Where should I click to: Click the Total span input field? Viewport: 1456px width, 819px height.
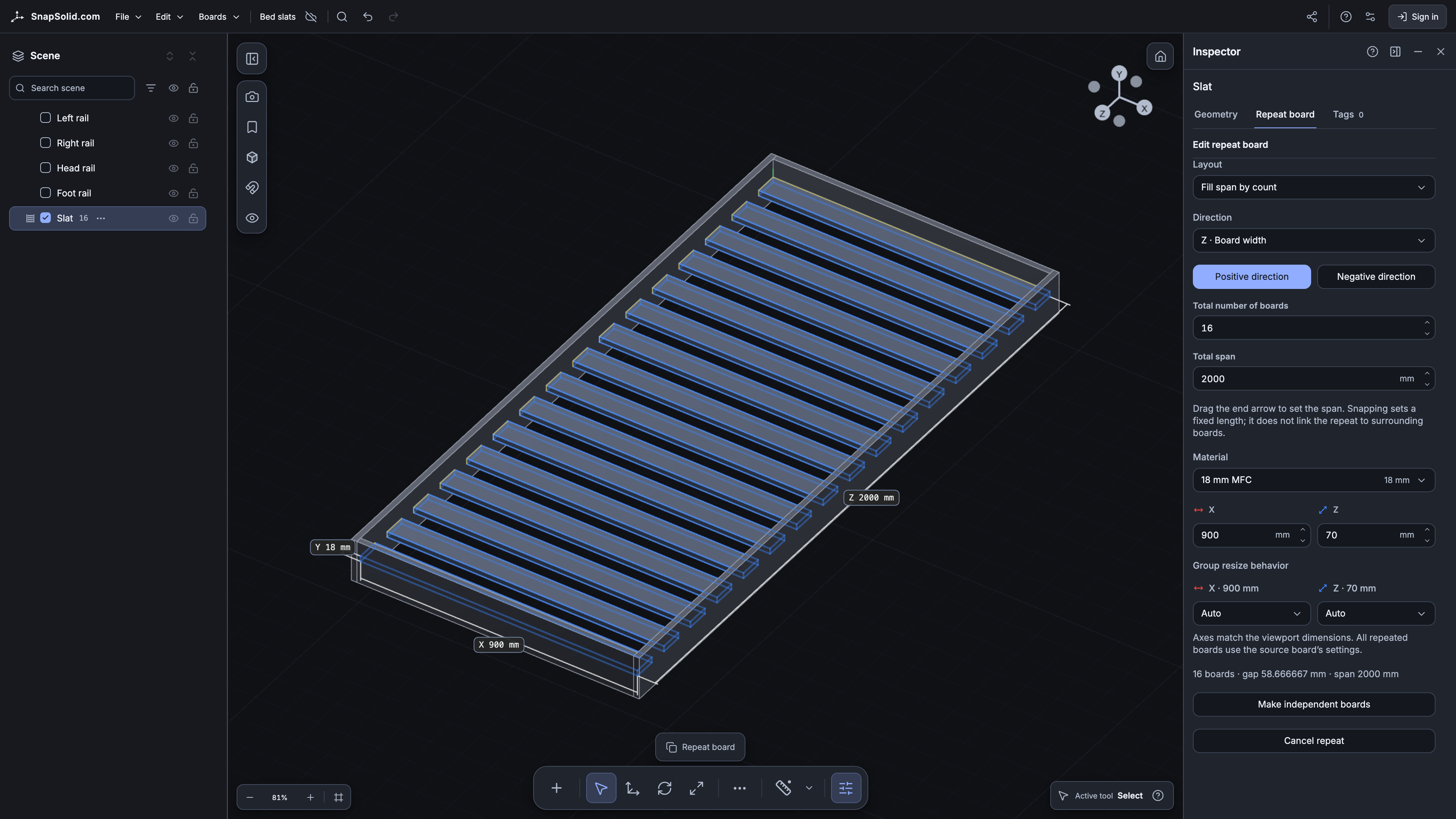(1313, 379)
